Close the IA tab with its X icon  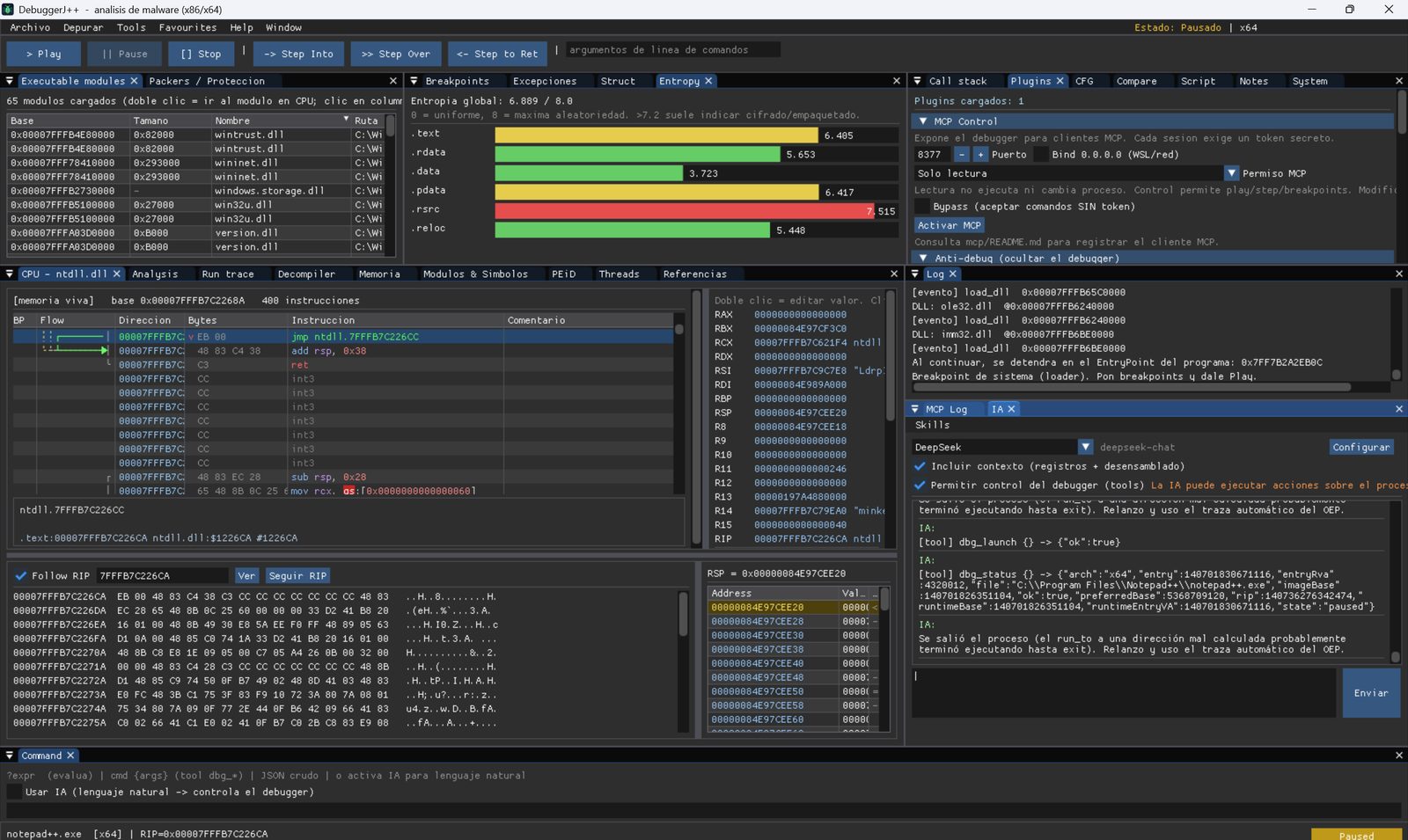pyautogui.click(x=1011, y=409)
